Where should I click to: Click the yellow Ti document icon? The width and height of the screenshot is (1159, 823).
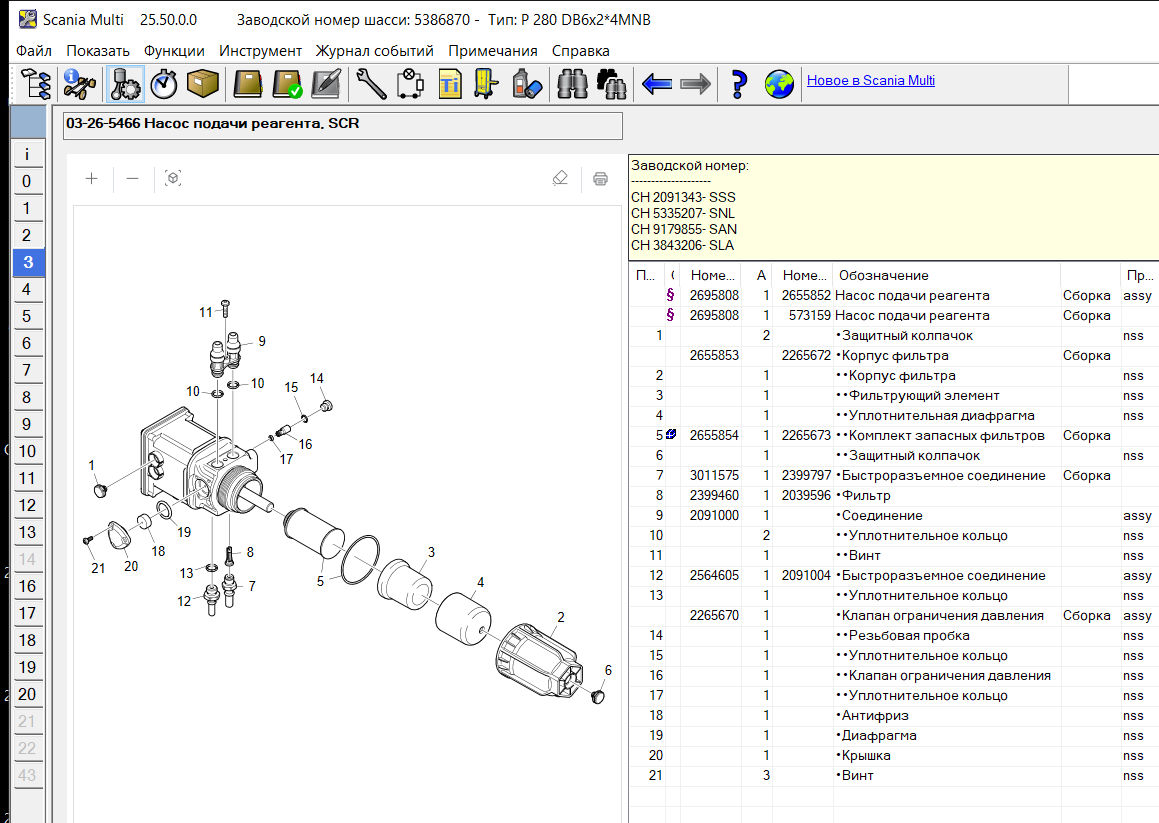point(449,84)
